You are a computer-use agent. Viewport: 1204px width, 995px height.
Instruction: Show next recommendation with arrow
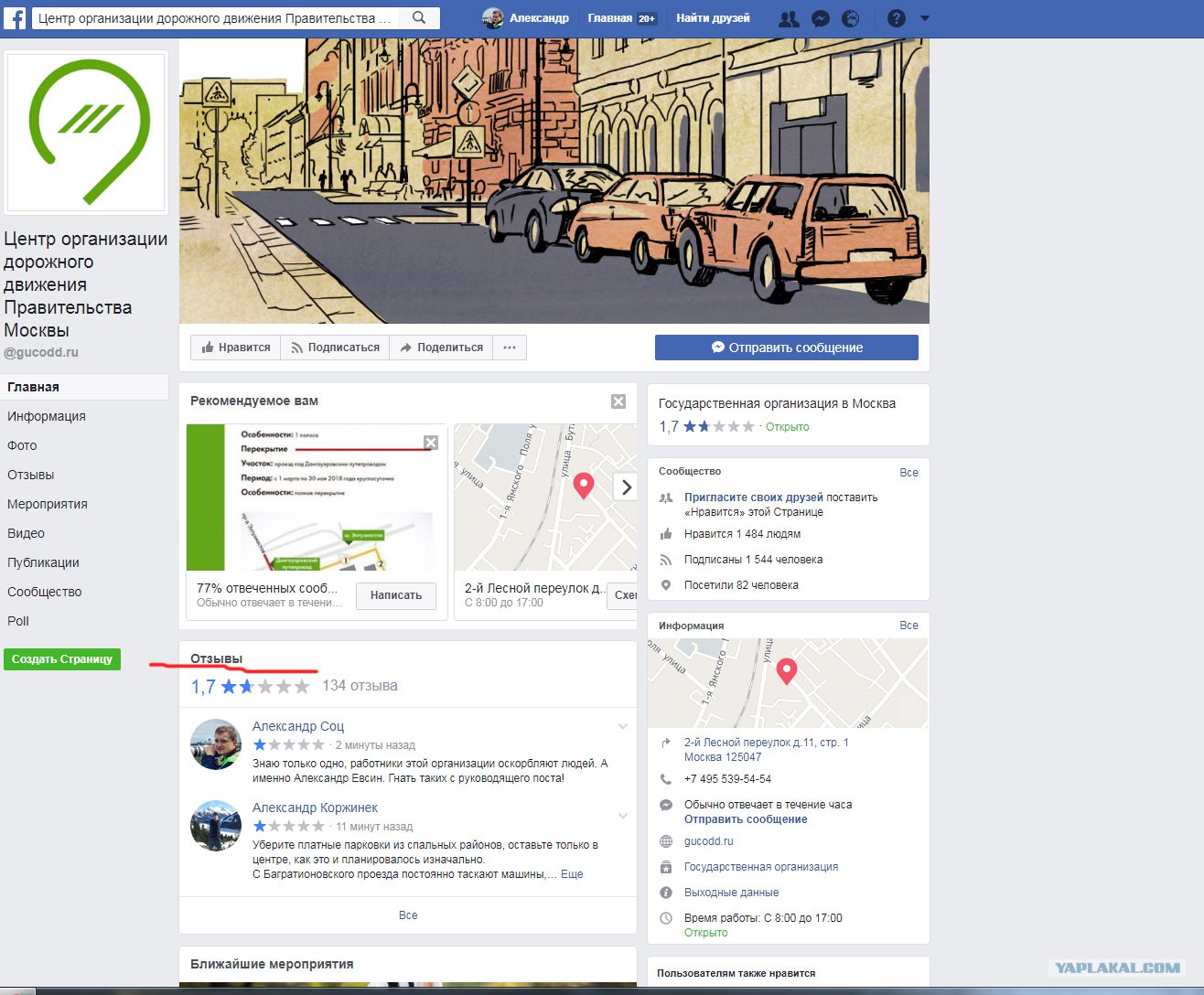point(627,487)
